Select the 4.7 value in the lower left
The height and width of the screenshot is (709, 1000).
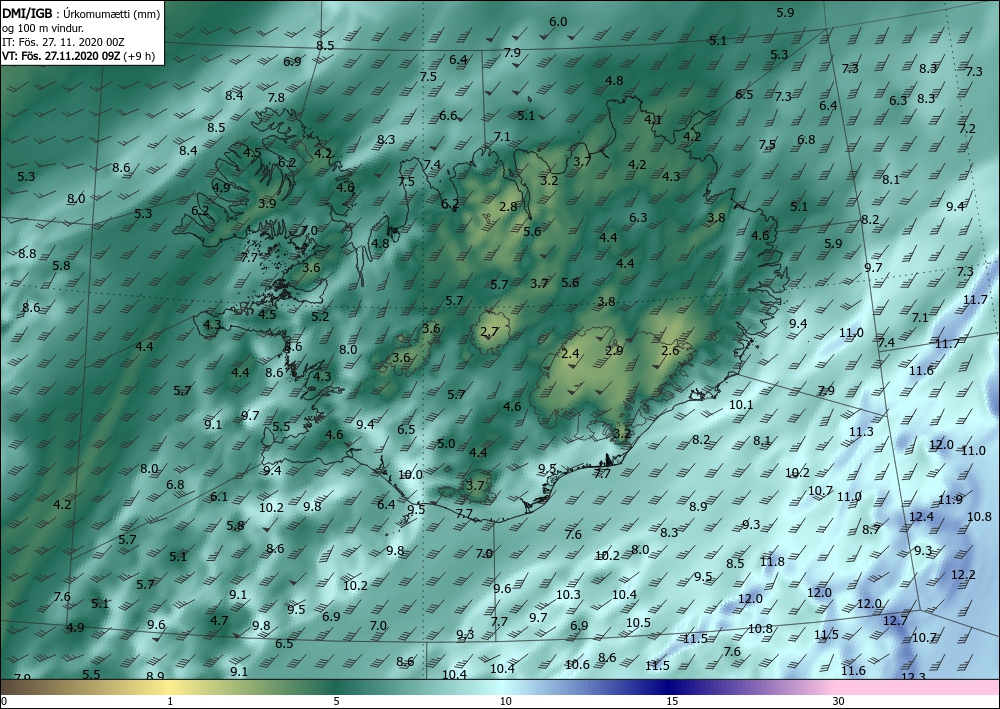[x=219, y=620]
